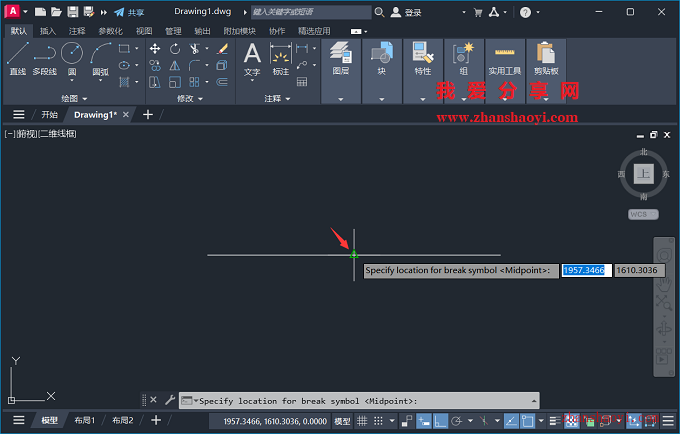Toggle ortho mode in status bar
680x434 pixels.
point(440,421)
